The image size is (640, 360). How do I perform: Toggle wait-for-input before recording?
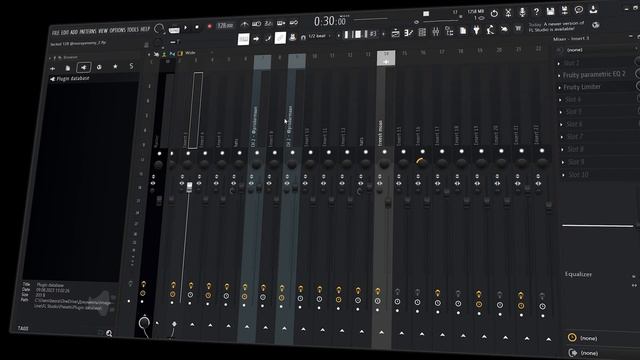pyautogui.click(x=256, y=24)
